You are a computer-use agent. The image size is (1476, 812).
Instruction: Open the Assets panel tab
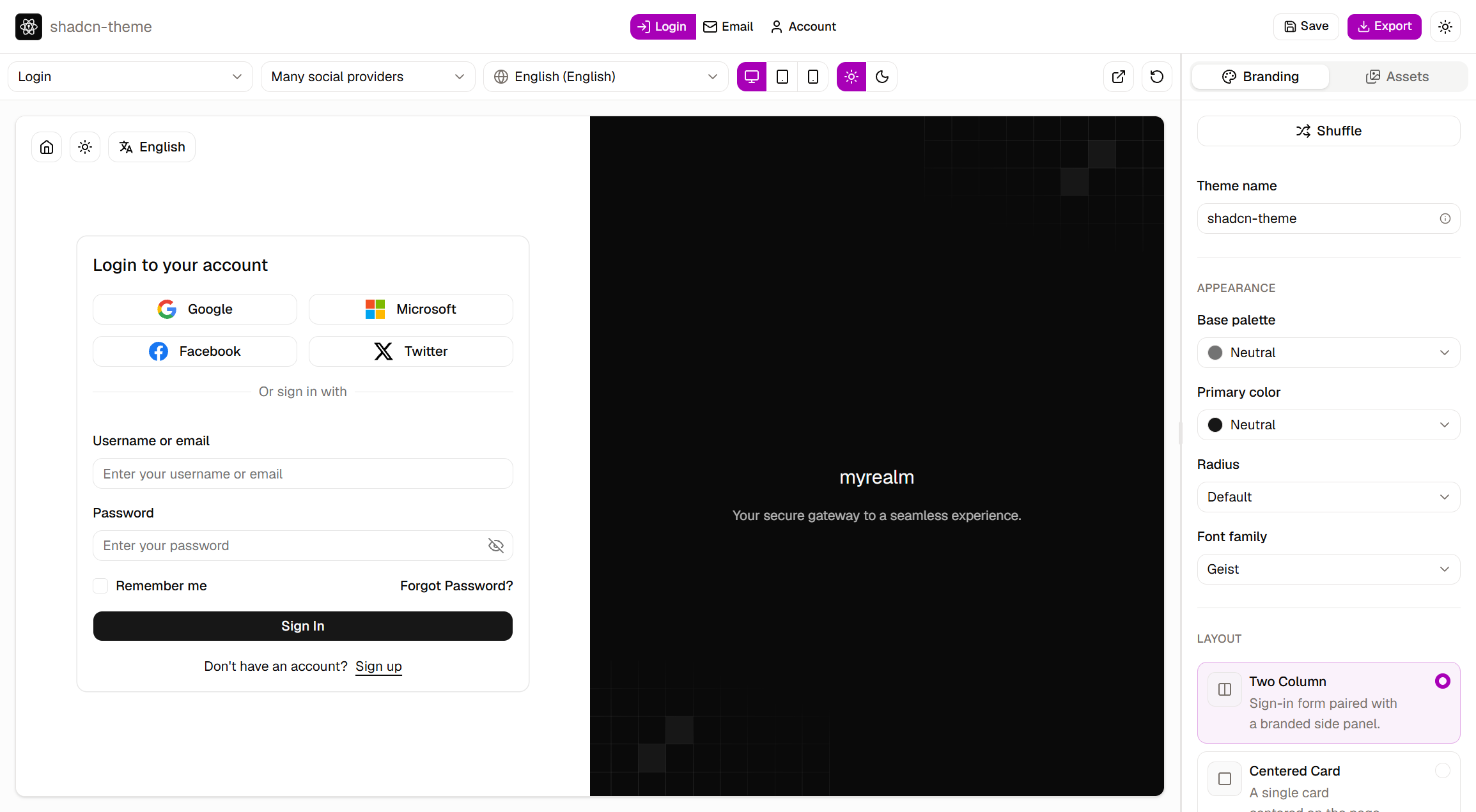(1397, 77)
